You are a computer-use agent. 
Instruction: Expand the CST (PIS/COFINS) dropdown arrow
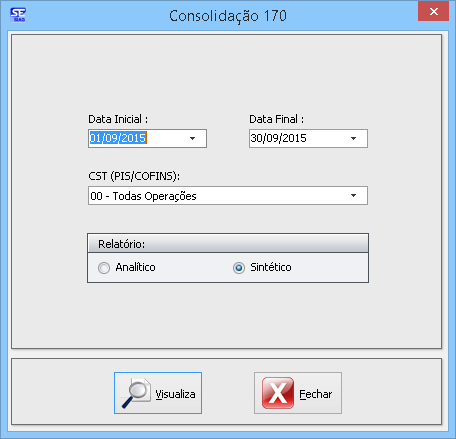click(x=353, y=195)
